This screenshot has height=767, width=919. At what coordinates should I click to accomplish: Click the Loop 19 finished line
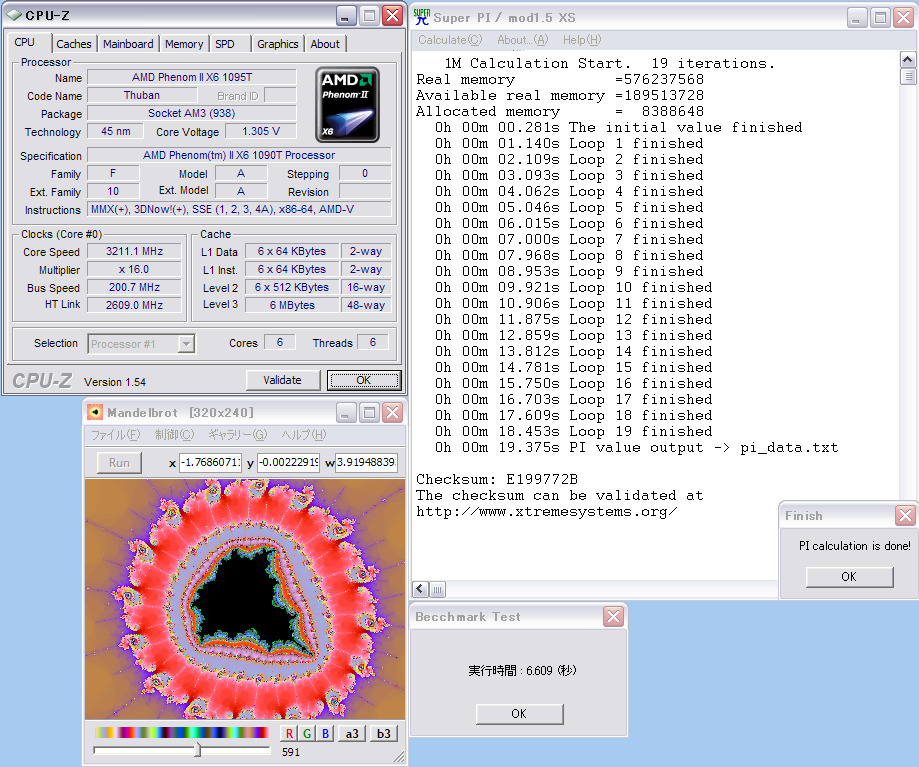(573, 431)
